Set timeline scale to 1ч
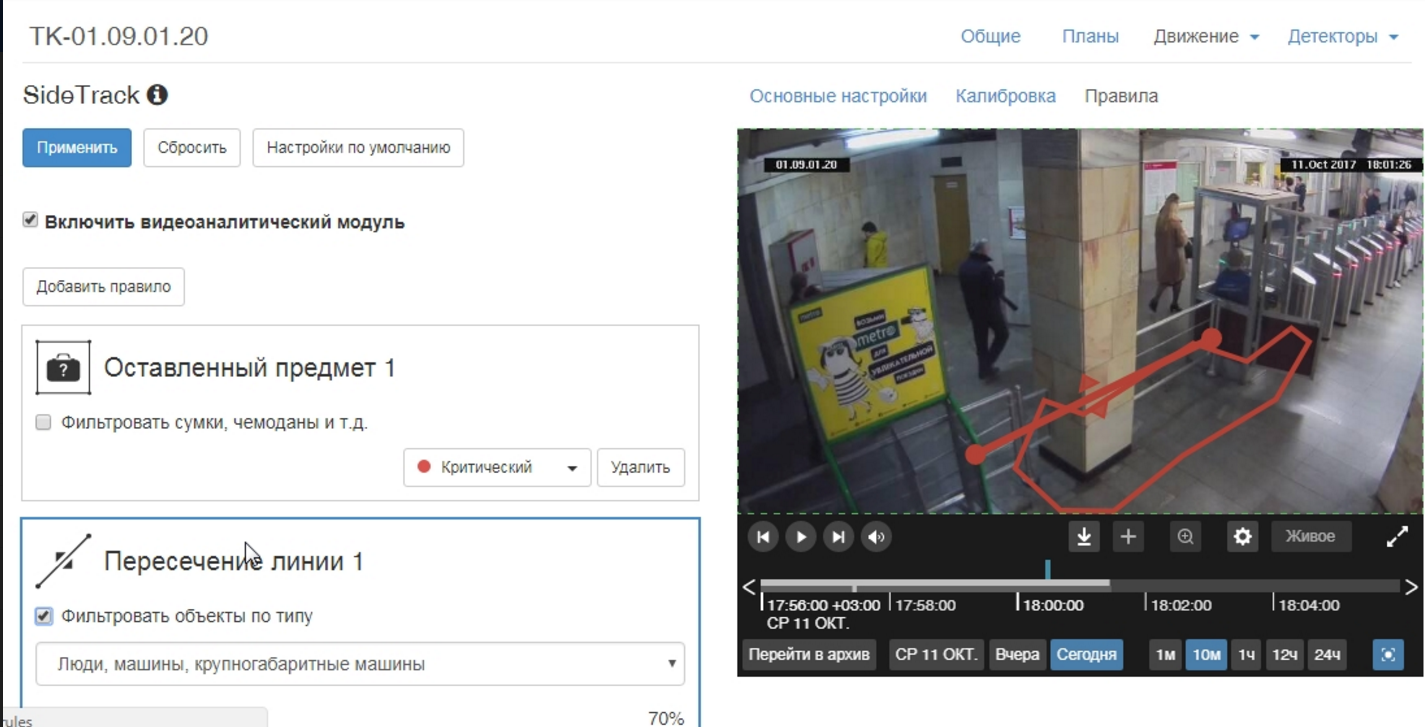Image resolution: width=1425 pixels, height=727 pixels. 1246,655
